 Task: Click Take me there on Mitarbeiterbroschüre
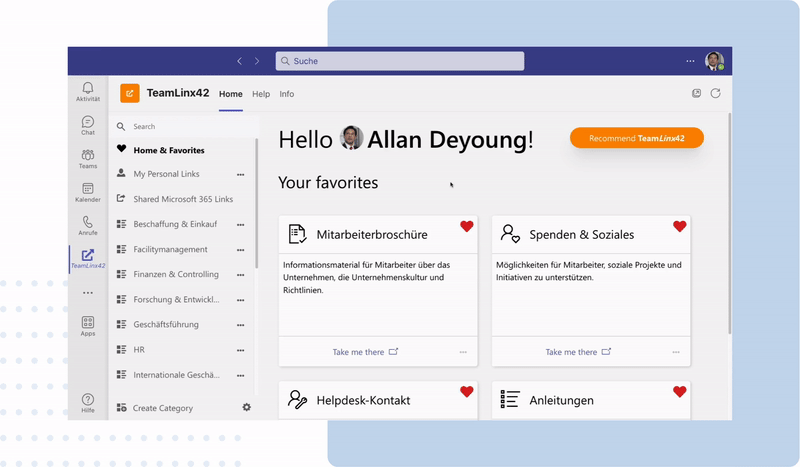[x=365, y=352]
